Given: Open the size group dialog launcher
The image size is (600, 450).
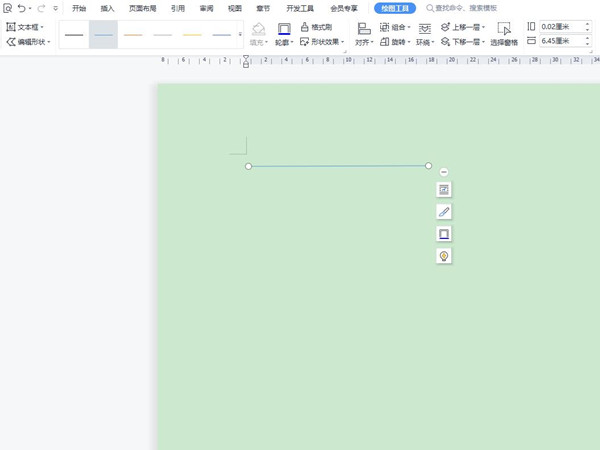Looking at the screenshot, I should pos(591,51).
